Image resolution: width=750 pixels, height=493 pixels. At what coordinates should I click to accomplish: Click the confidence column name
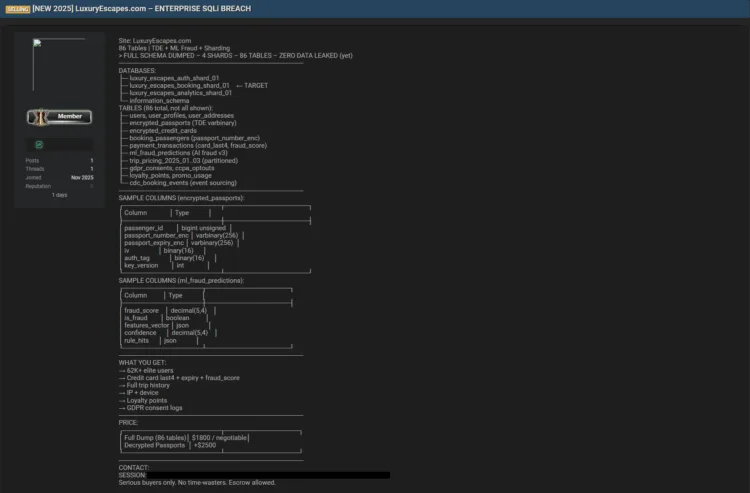pos(140,333)
